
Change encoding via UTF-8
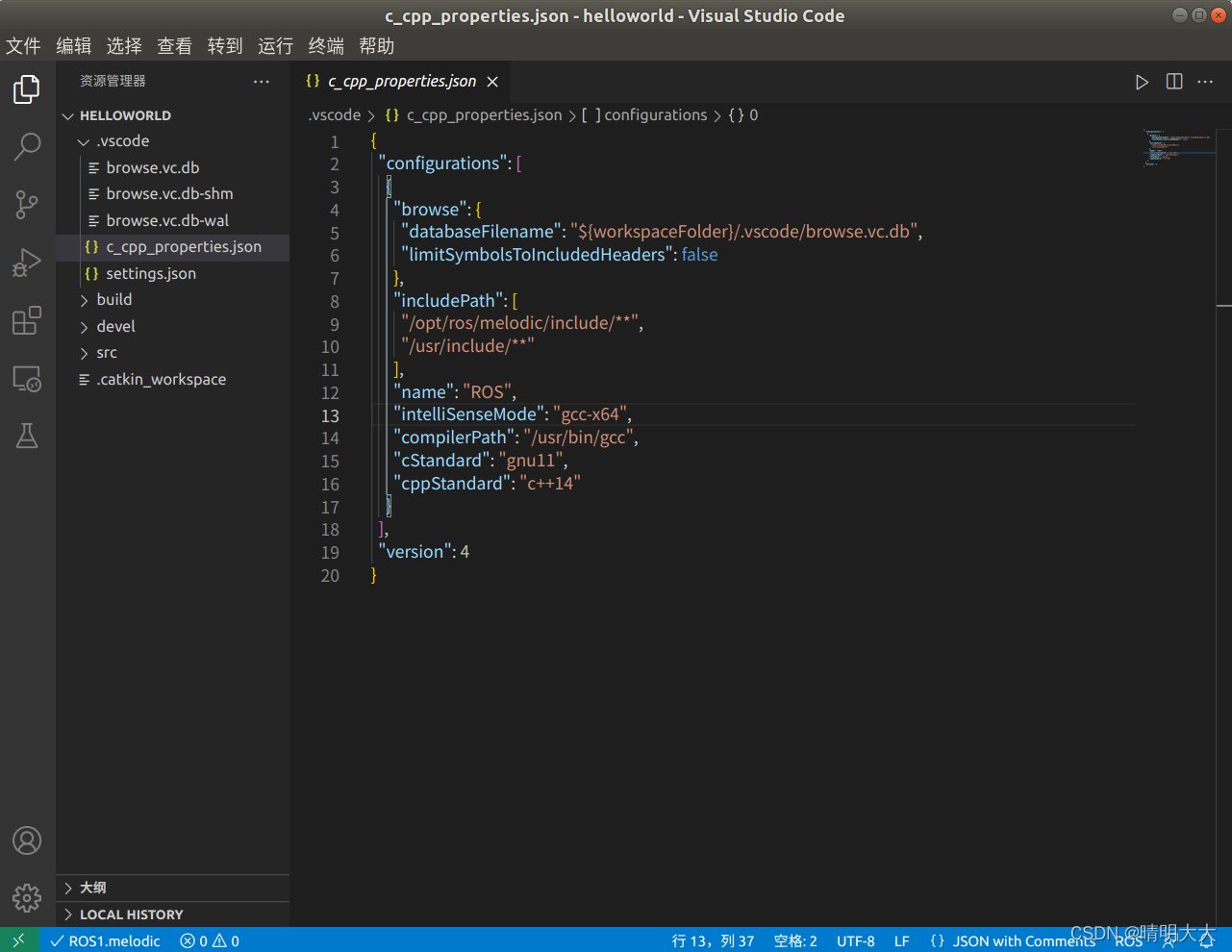[x=856, y=940]
